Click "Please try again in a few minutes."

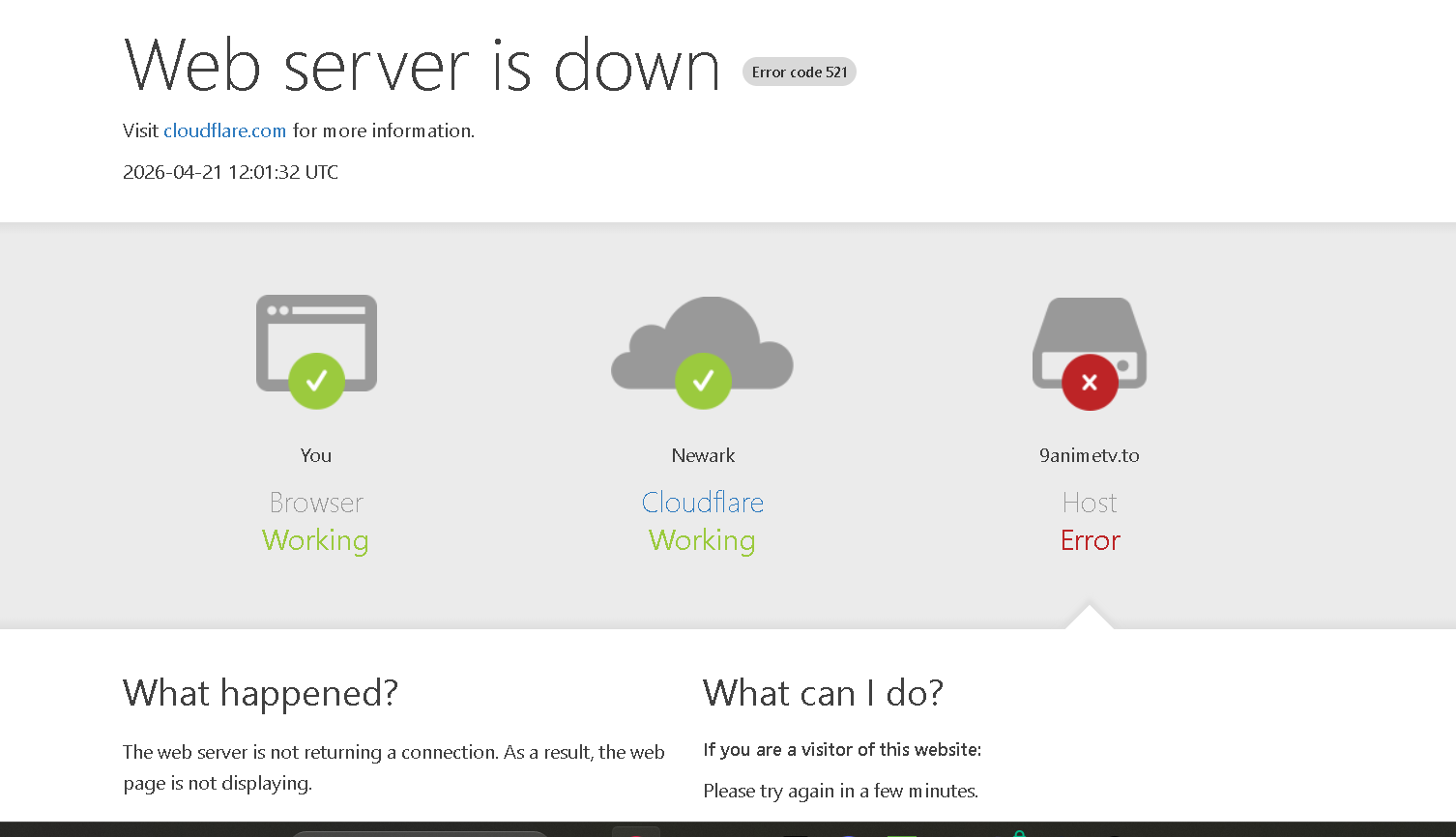click(841, 791)
